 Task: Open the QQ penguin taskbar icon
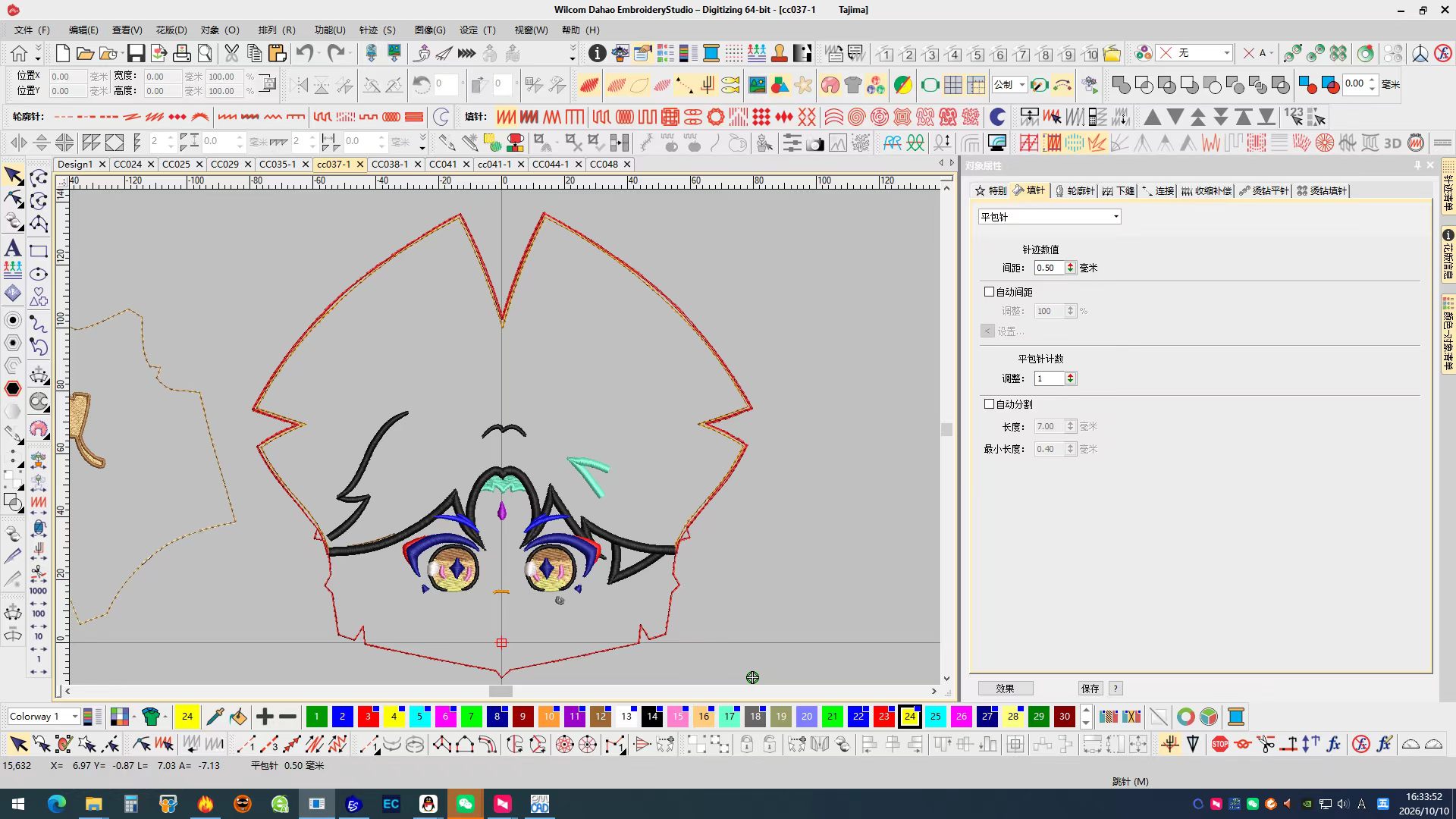pos(428,804)
